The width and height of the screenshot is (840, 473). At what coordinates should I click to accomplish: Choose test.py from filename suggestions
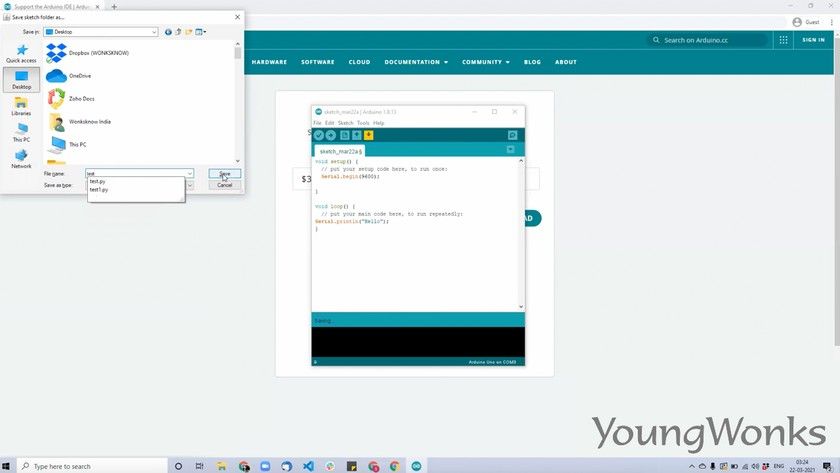98,182
